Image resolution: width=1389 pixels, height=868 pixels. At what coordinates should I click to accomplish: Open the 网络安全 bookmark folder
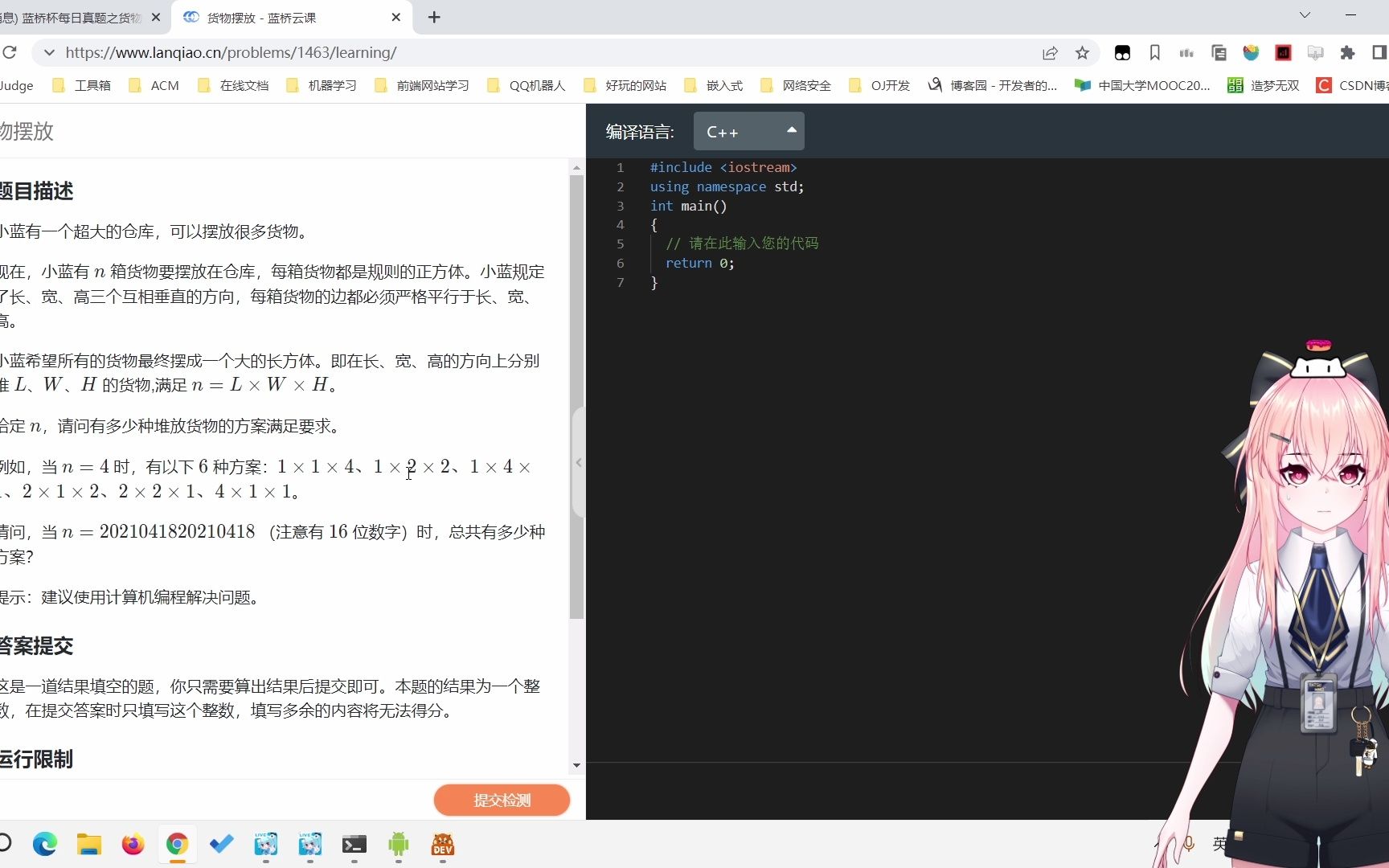796,85
